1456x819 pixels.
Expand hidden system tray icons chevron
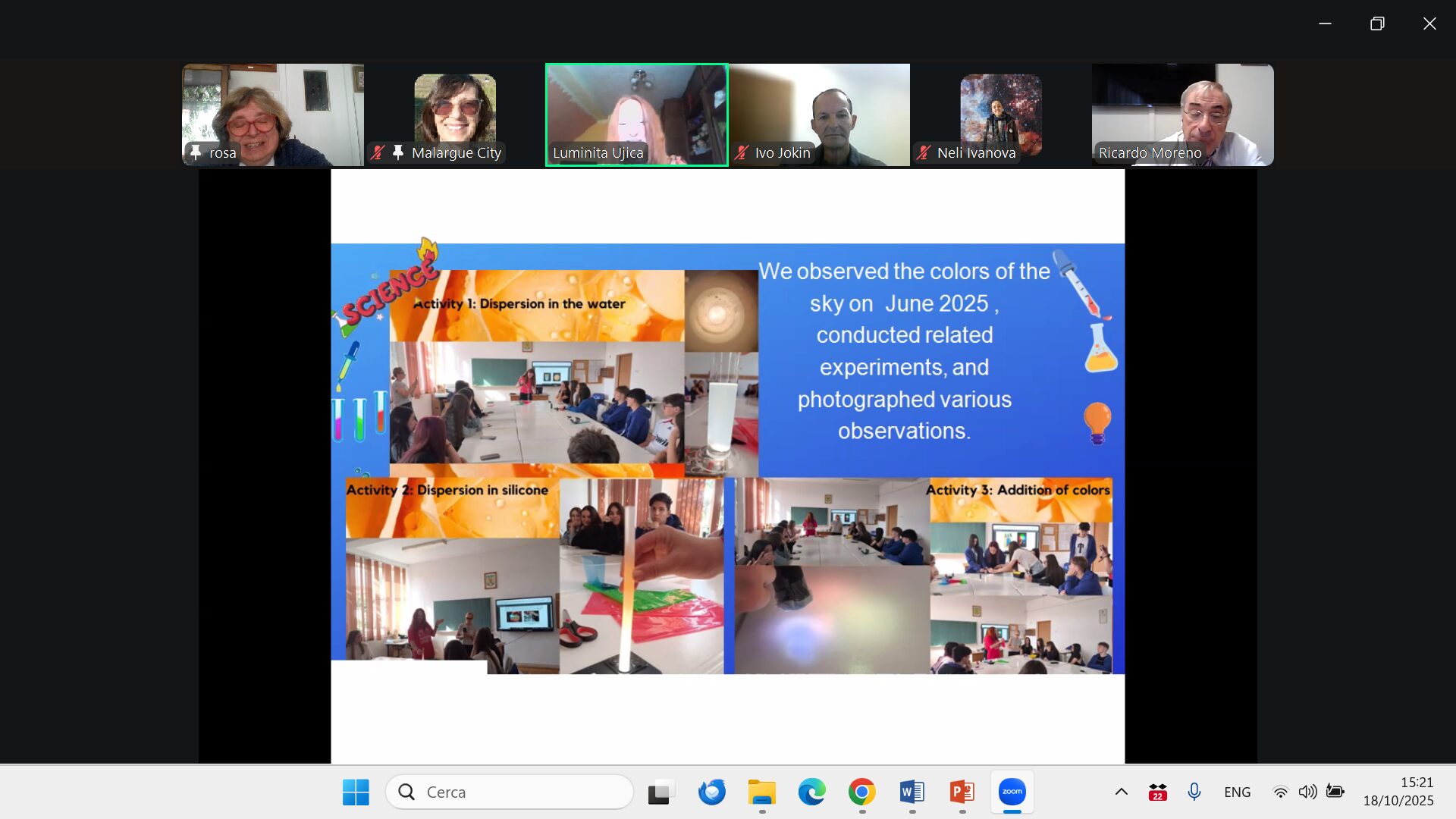coord(1122,792)
